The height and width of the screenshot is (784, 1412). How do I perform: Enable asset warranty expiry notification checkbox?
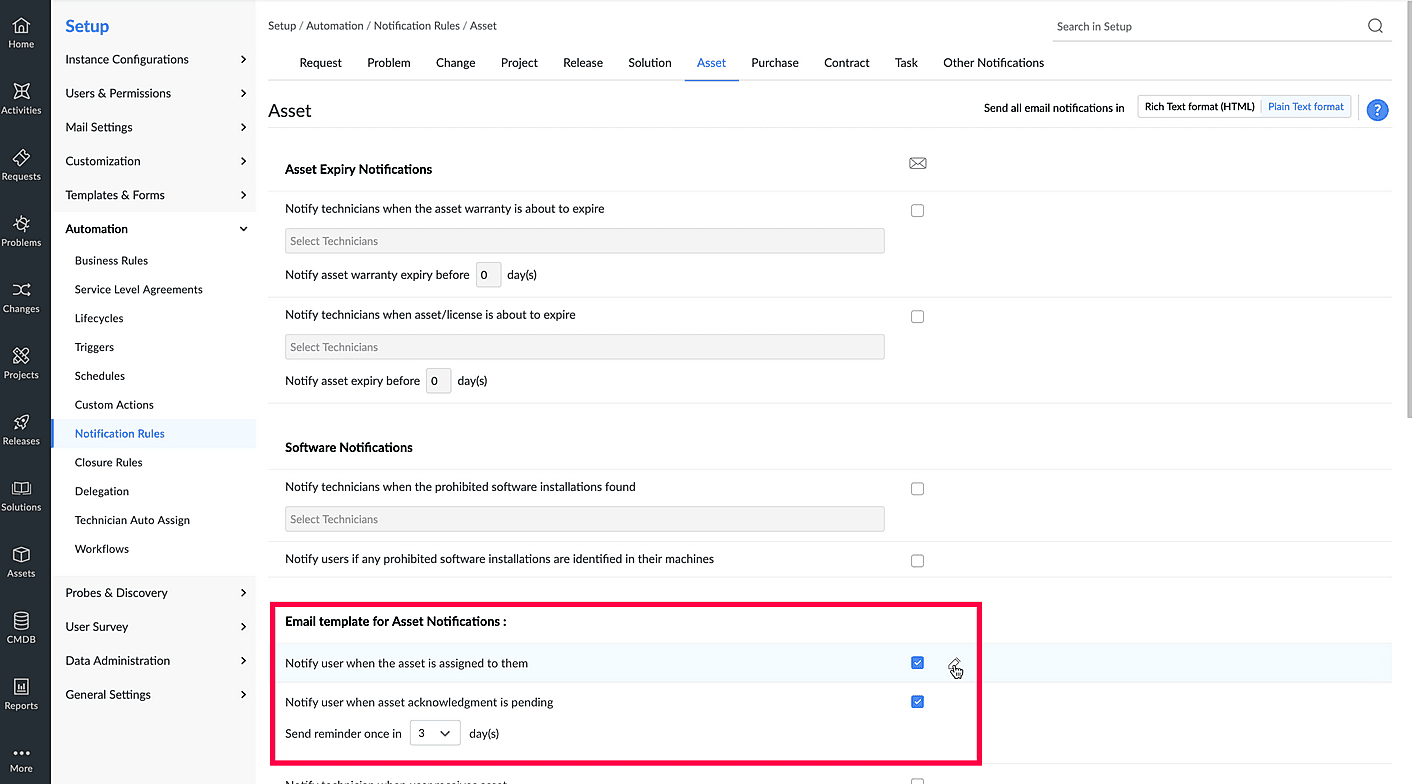click(917, 211)
